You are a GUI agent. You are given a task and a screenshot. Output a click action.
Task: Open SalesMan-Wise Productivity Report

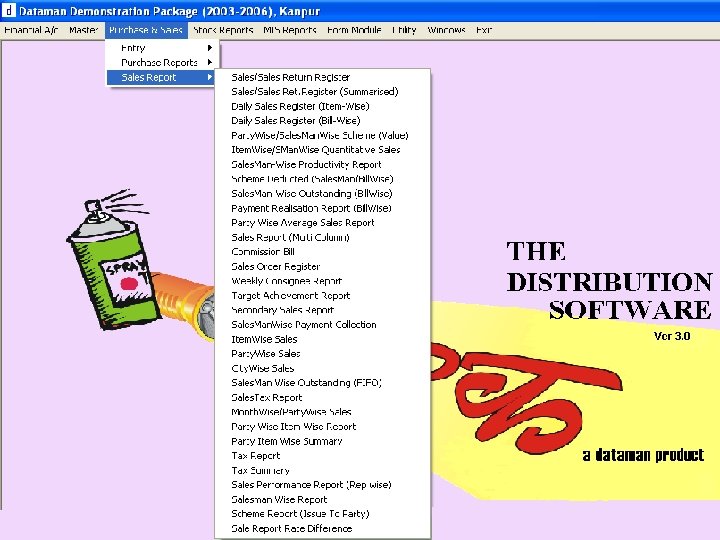(x=322, y=164)
